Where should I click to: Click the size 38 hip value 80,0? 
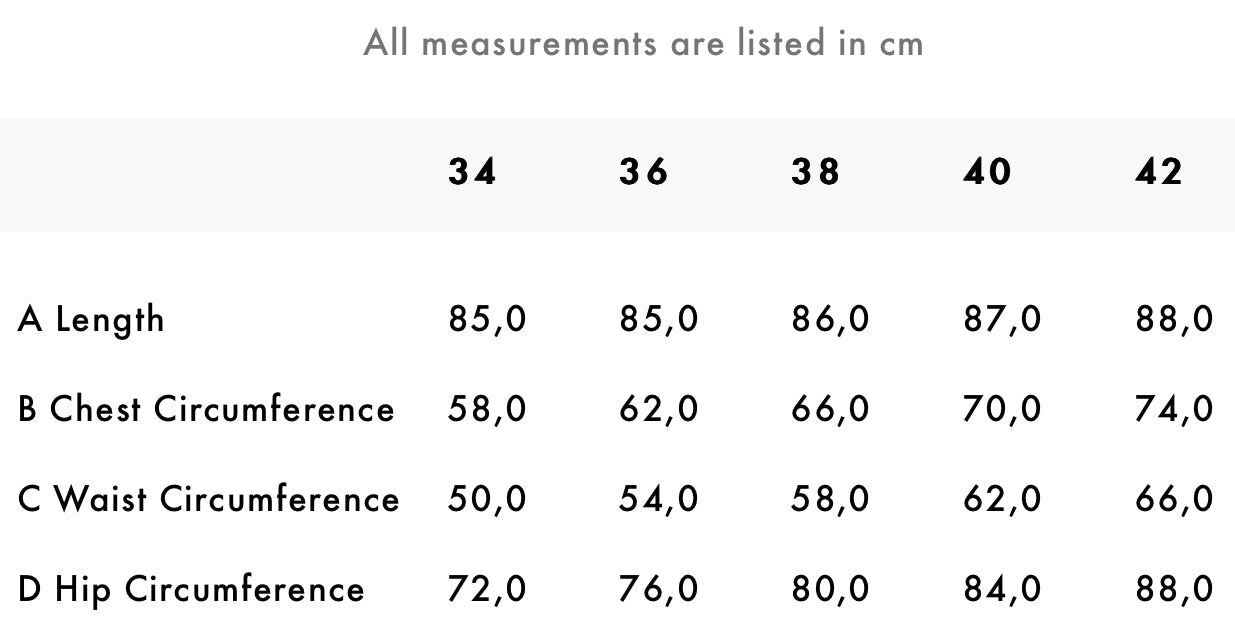830,589
